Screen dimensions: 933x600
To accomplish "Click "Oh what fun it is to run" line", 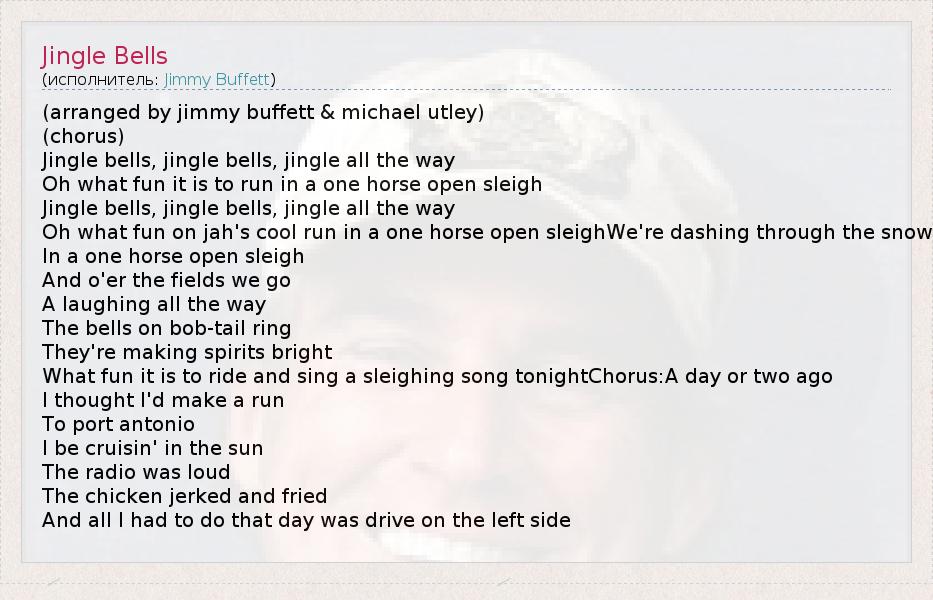I will (x=292, y=184).
